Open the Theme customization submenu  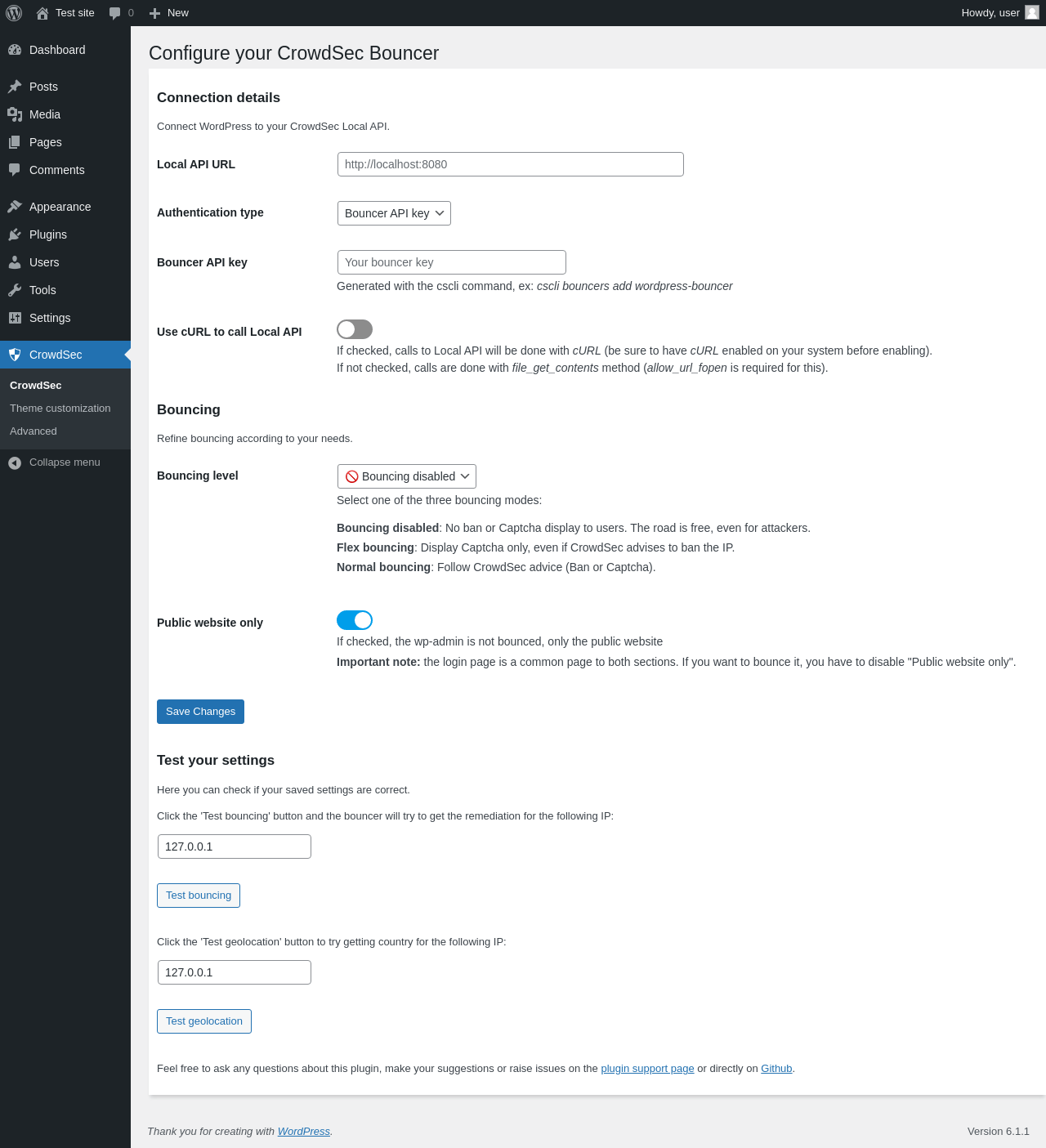[60, 409]
